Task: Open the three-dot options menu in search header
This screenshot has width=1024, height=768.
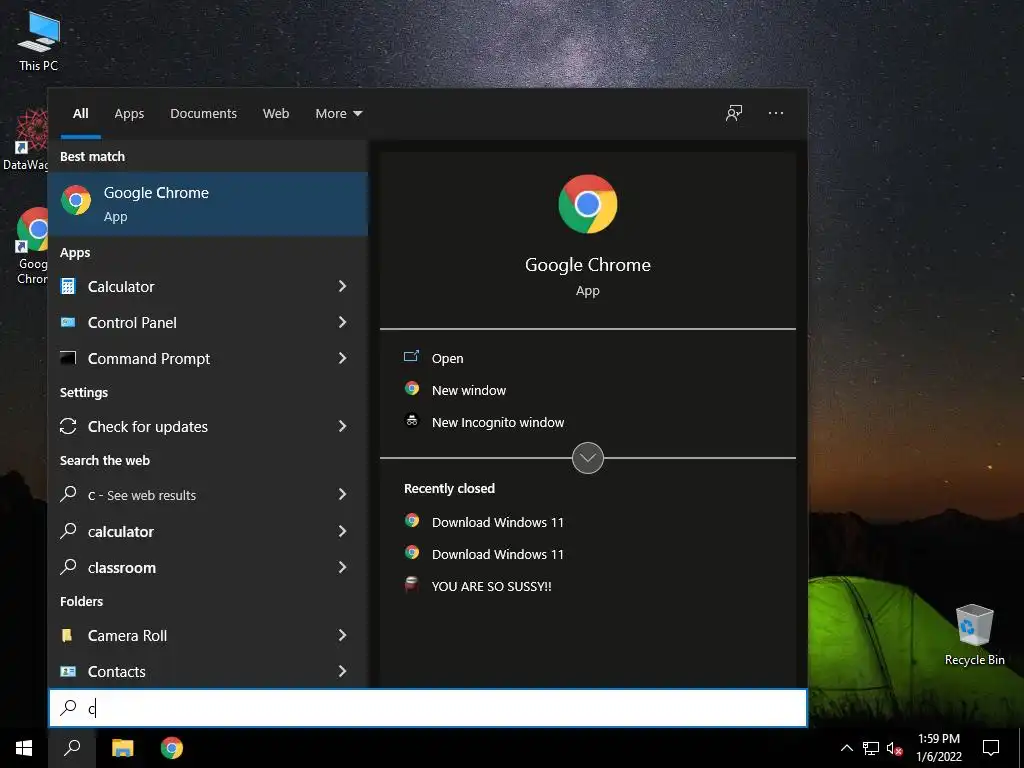Action: (776, 113)
